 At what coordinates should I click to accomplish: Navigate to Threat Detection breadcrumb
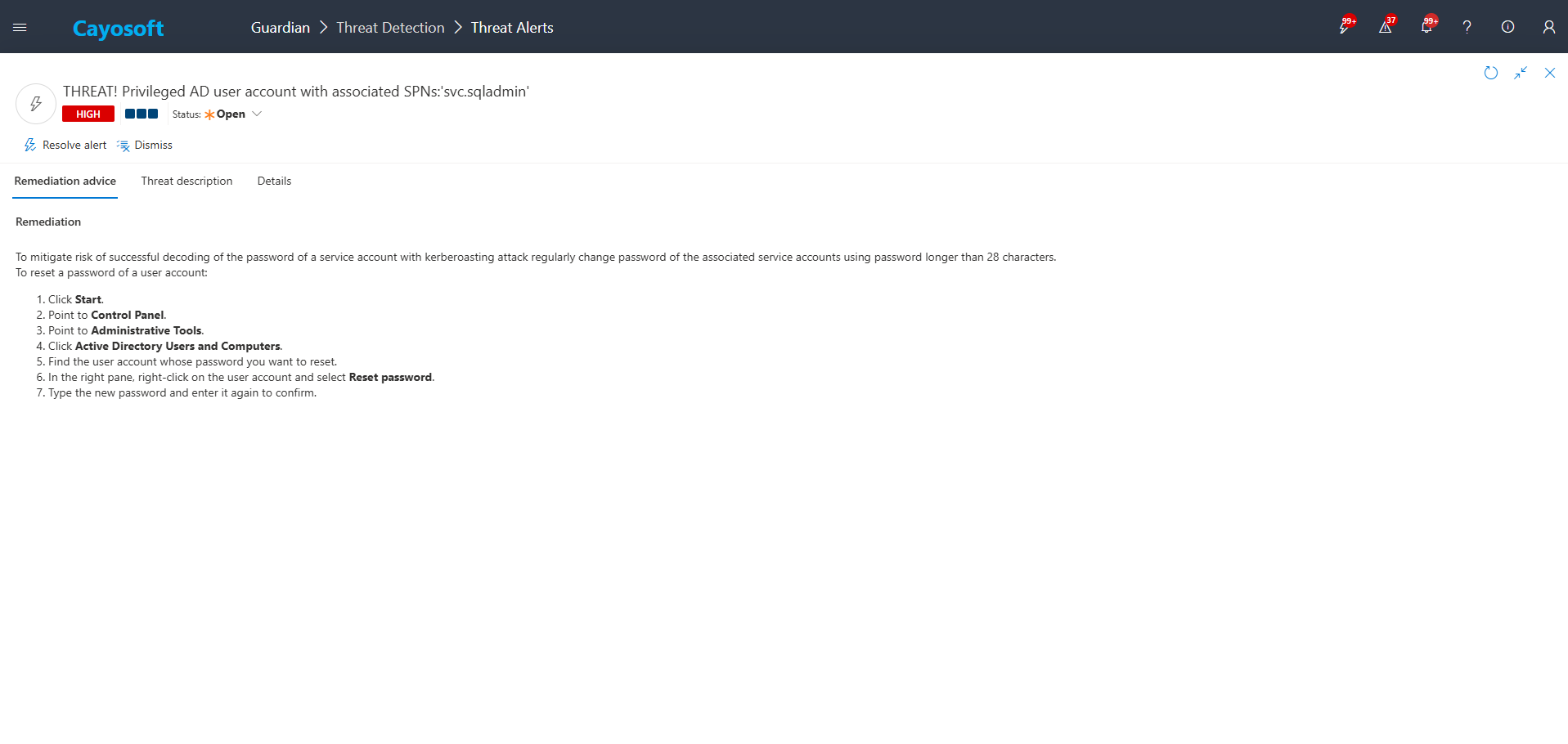tap(390, 28)
